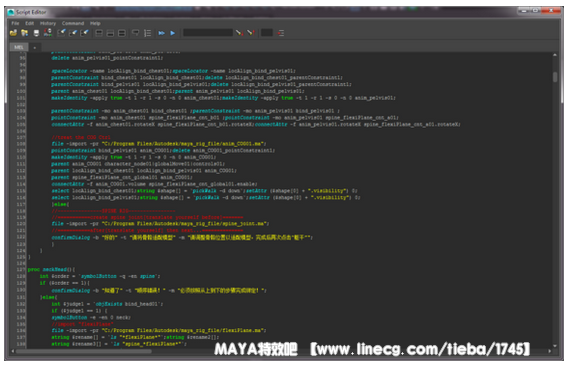The height and width of the screenshot is (366, 564).
Task: Click the '//treat the COG Ctrl' comment line
Action: coord(81,137)
